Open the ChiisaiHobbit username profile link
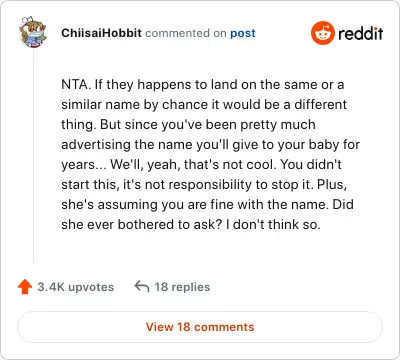The height and width of the screenshot is (360, 400). pos(101,33)
